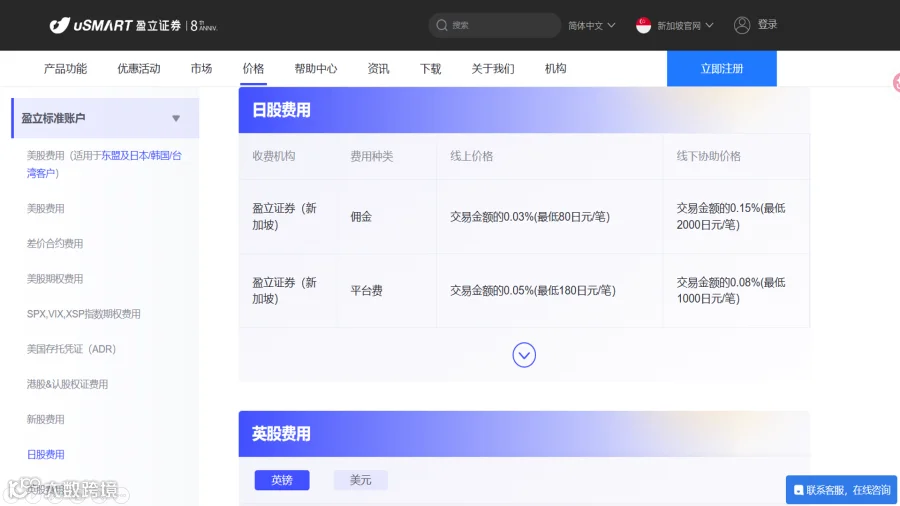Click the 登录 link
Viewport: 900px width, 506px height.
pos(767,25)
